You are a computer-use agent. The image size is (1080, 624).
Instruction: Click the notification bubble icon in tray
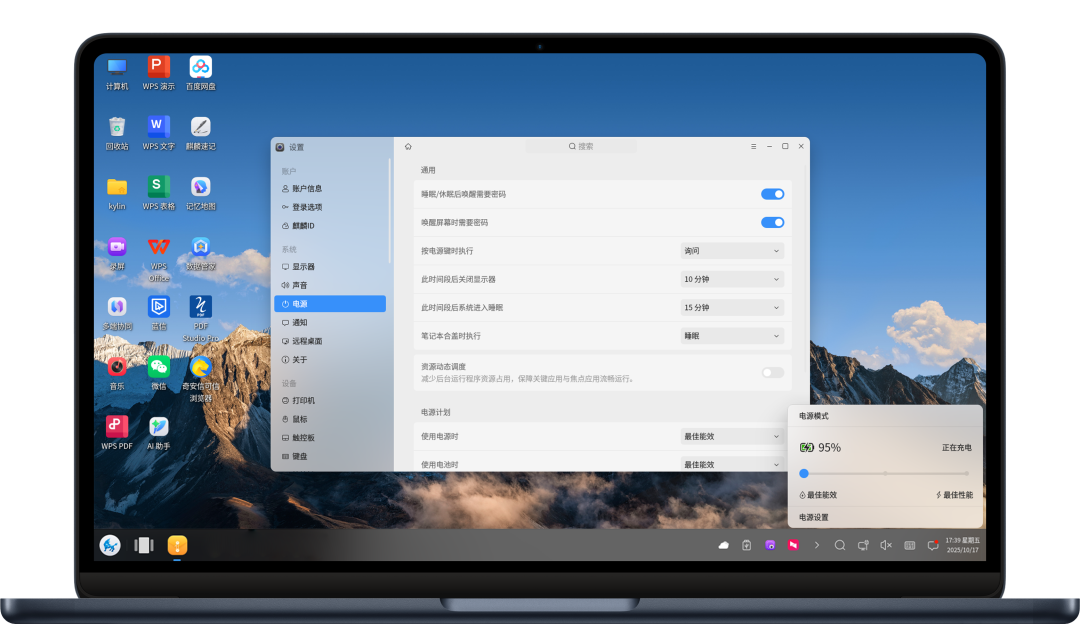[x=932, y=545]
